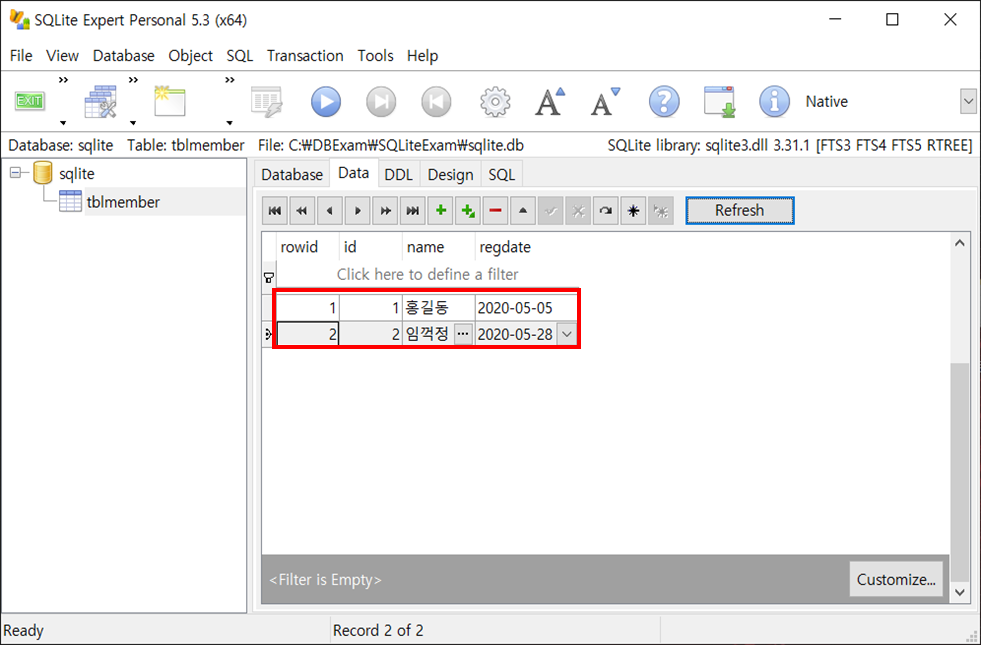The image size is (981, 645).
Task: Jump to last record navigator button
Action: 412,211
